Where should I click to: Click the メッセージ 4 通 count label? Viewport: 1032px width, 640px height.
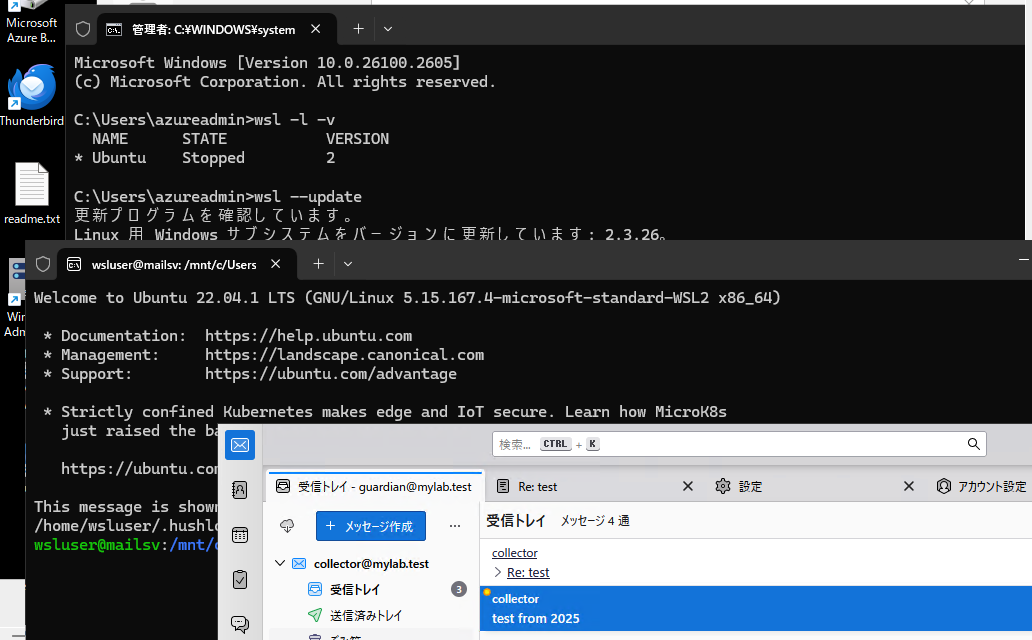pyautogui.click(x=595, y=521)
